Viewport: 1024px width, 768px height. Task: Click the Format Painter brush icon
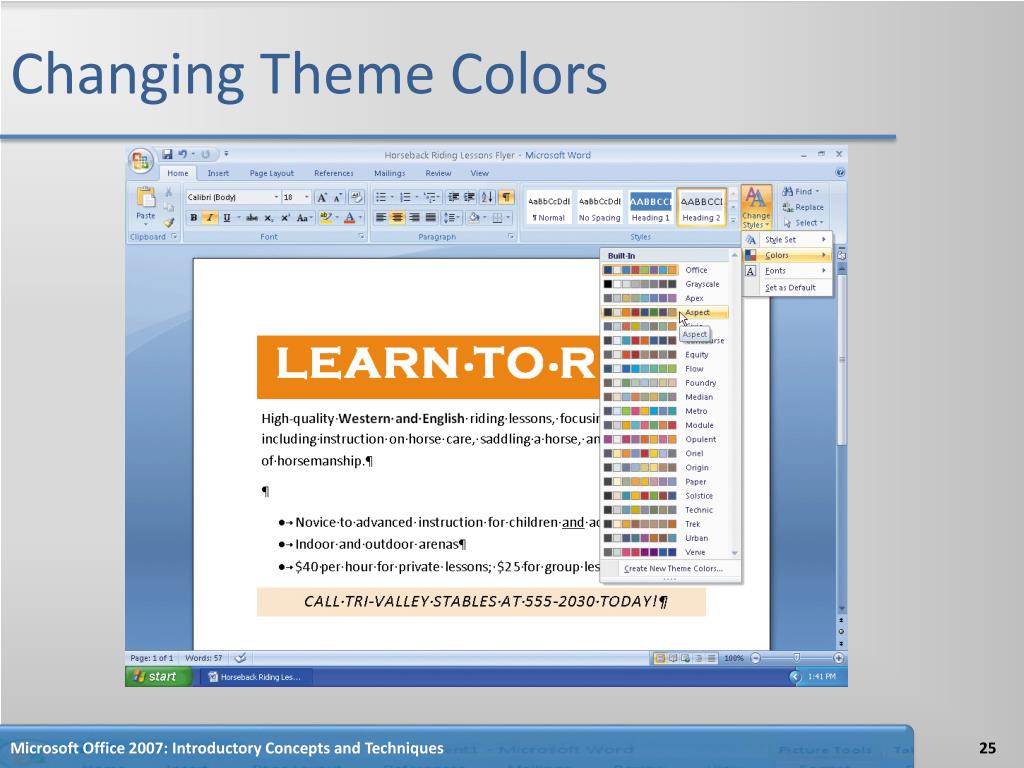168,222
